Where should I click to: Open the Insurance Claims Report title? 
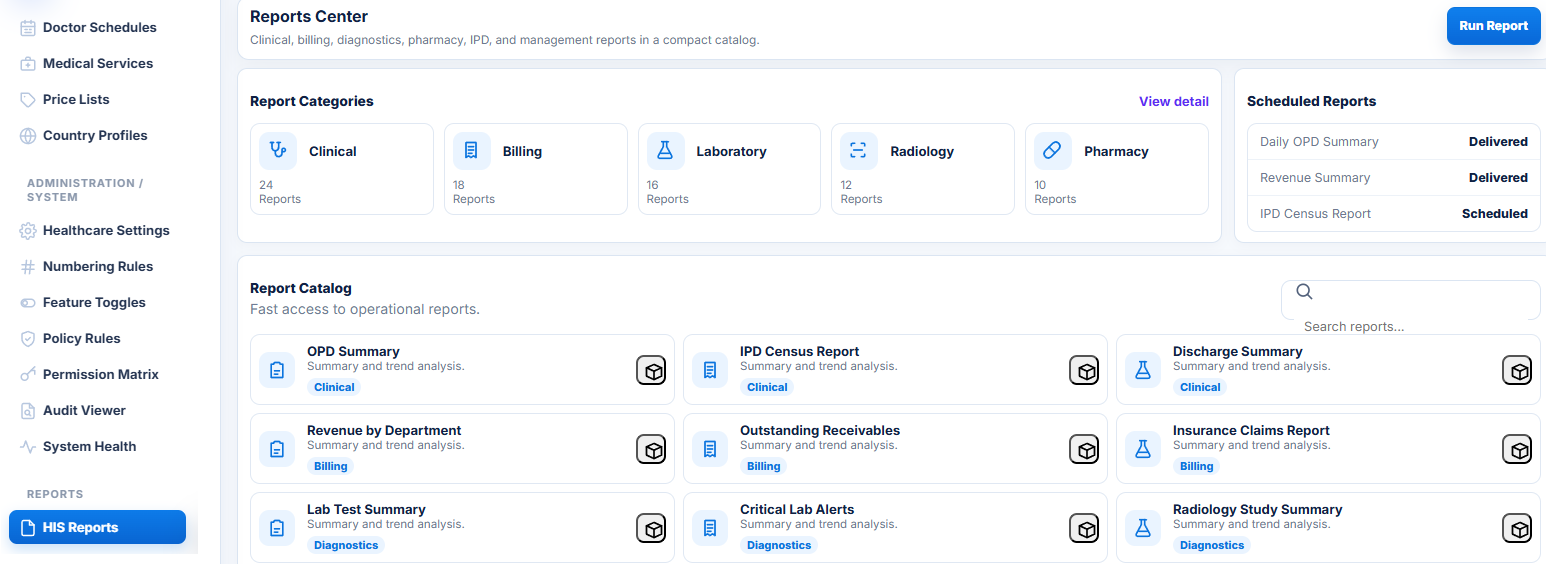tap(1251, 430)
